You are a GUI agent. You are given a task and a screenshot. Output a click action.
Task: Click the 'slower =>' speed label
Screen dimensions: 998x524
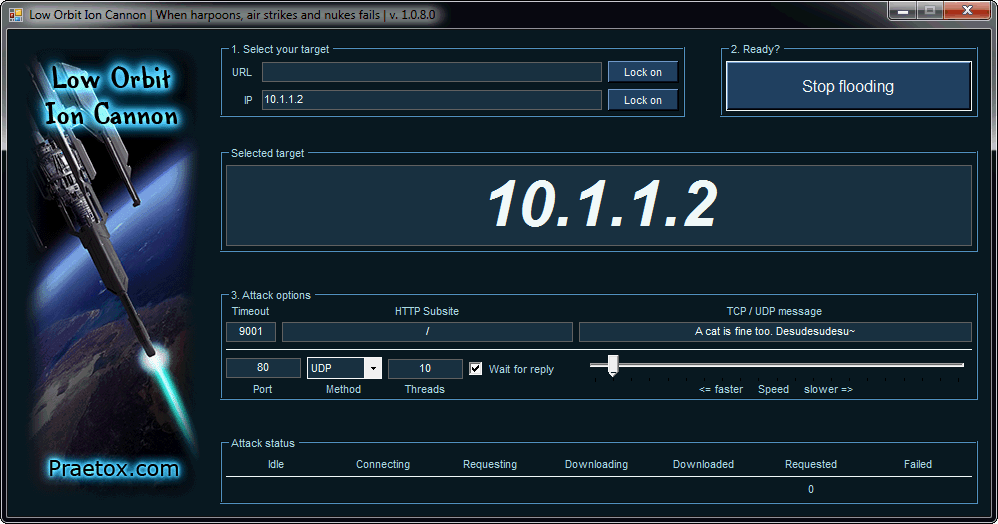tap(828, 389)
